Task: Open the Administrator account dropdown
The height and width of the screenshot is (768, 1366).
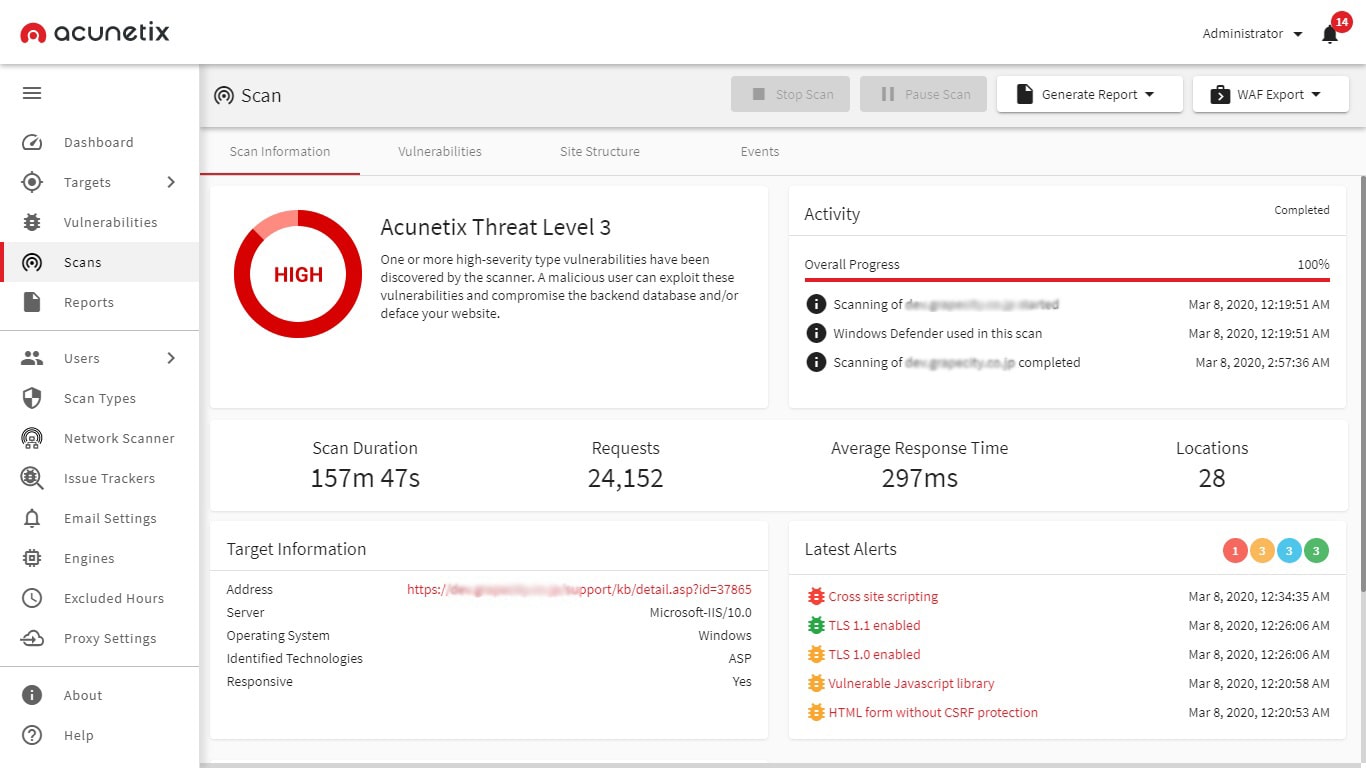Action: [1252, 34]
